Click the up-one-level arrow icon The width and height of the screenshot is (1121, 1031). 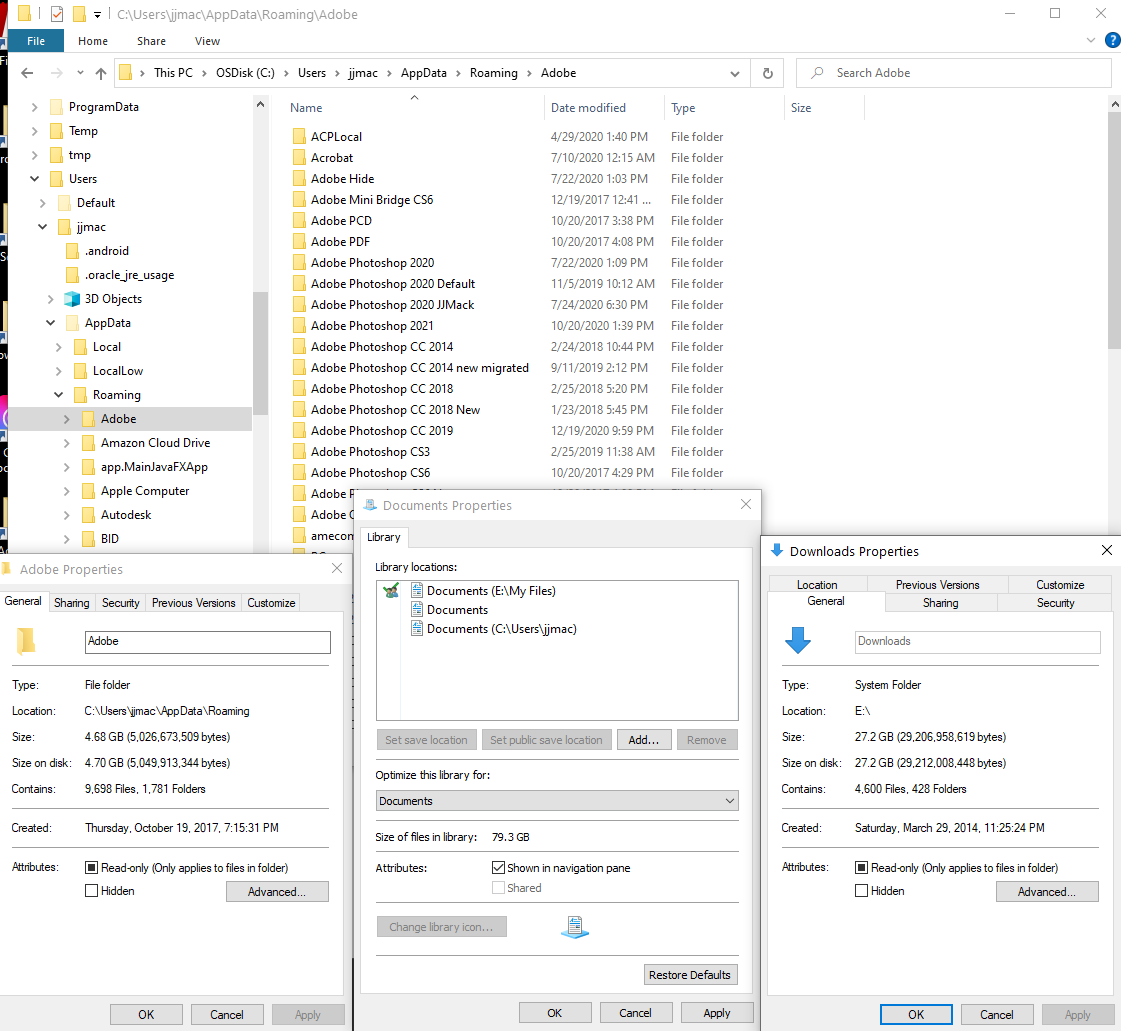101,72
